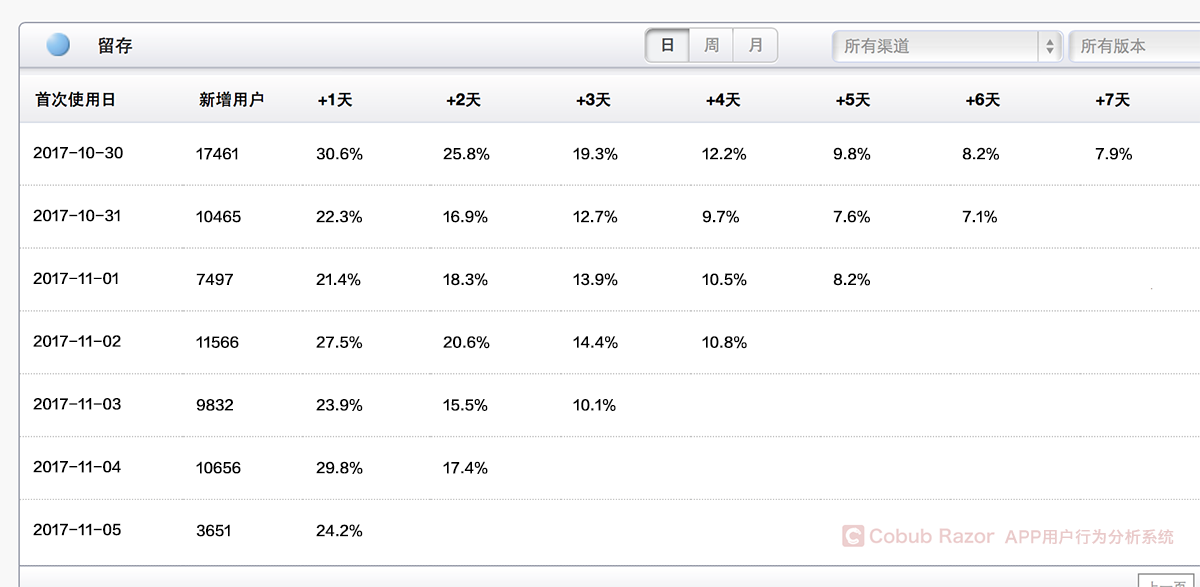
Task: Click the 留存 panel title
Action: (x=115, y=46)
